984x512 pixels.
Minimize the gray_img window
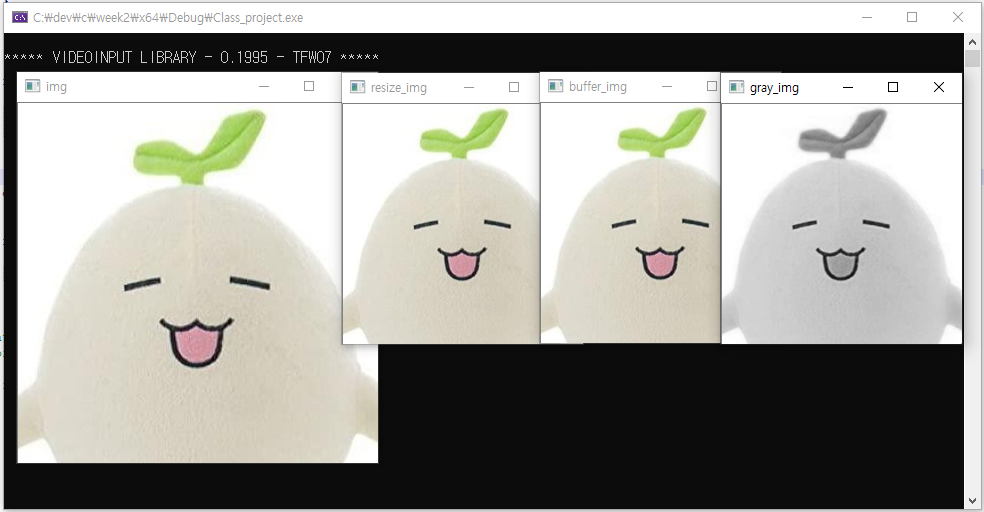click(x=848, y=87)
